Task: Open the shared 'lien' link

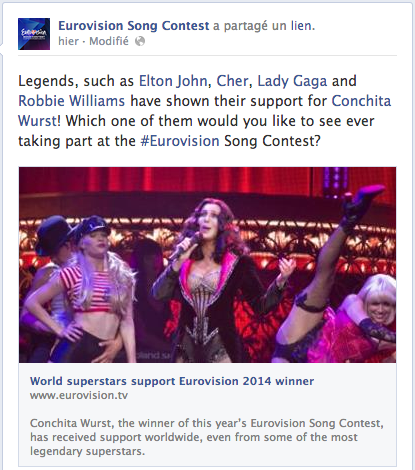Action: 301,26
